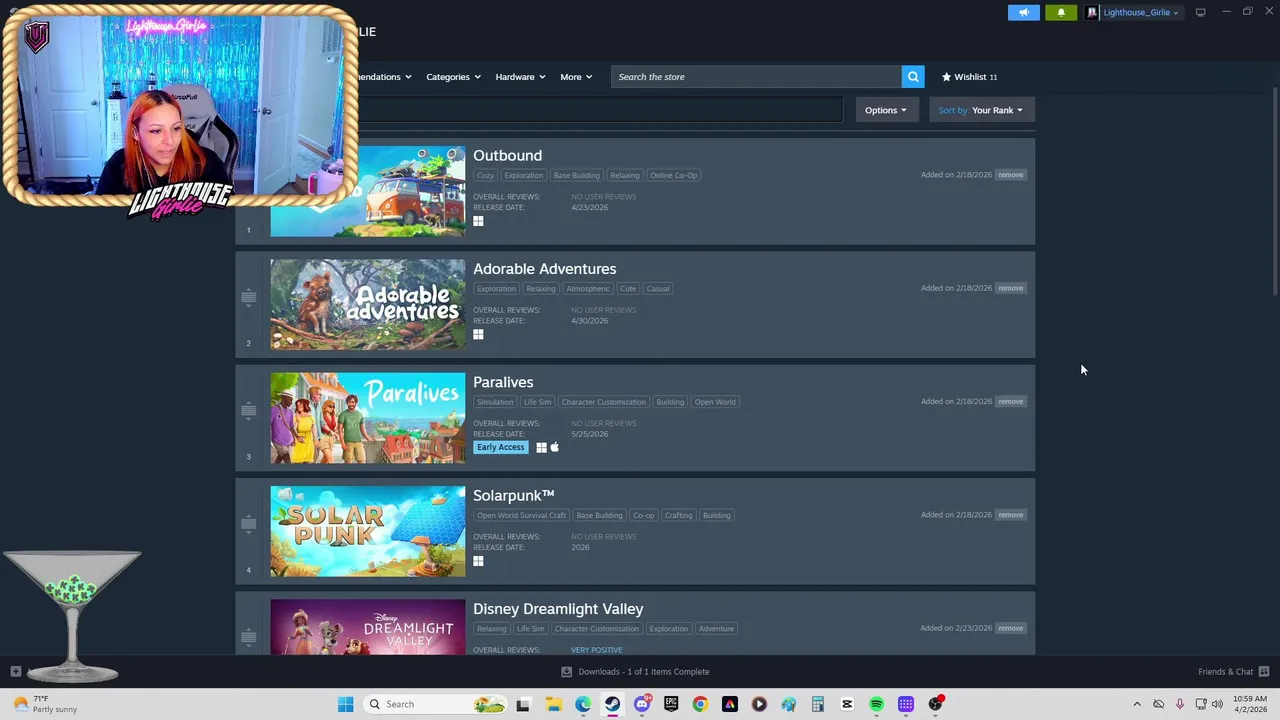Click the Windows platform icon under Outbound
This screenshot has width=1280, height=720.
(478, 221)
